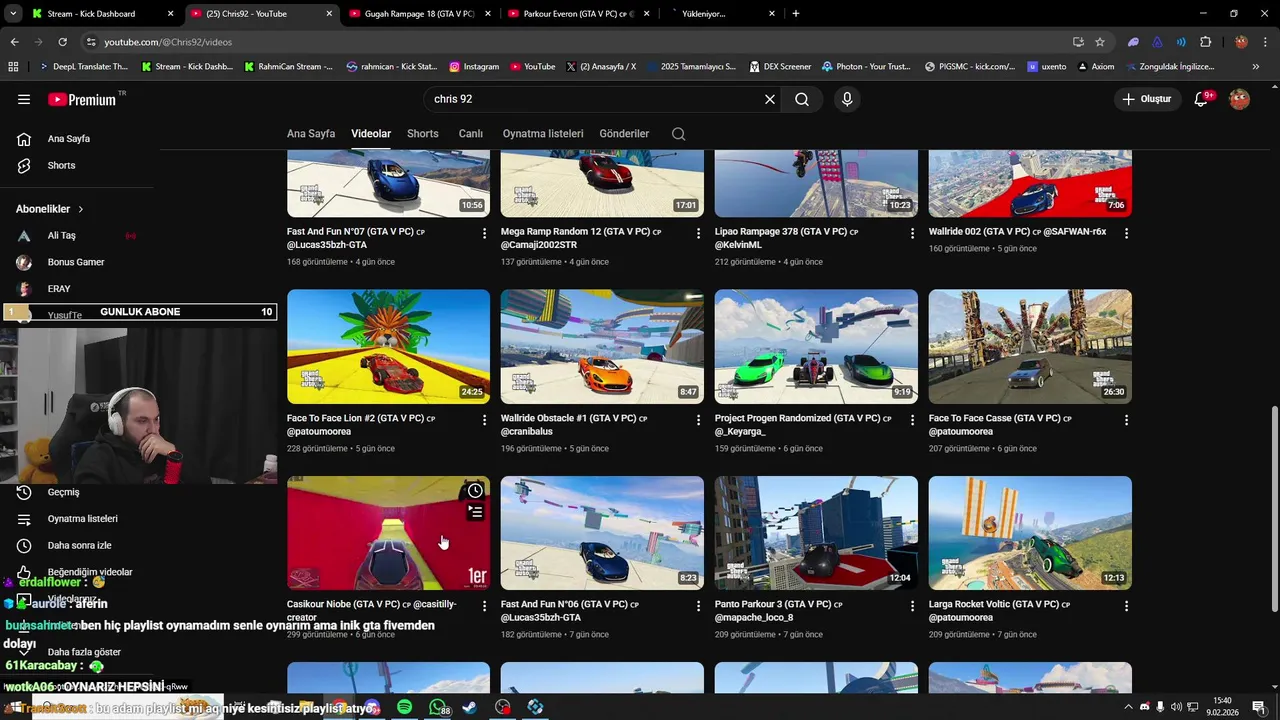Switch to the Canlı tab
The height and width of the screenshot is (720, 1280).
coord(471,134)
